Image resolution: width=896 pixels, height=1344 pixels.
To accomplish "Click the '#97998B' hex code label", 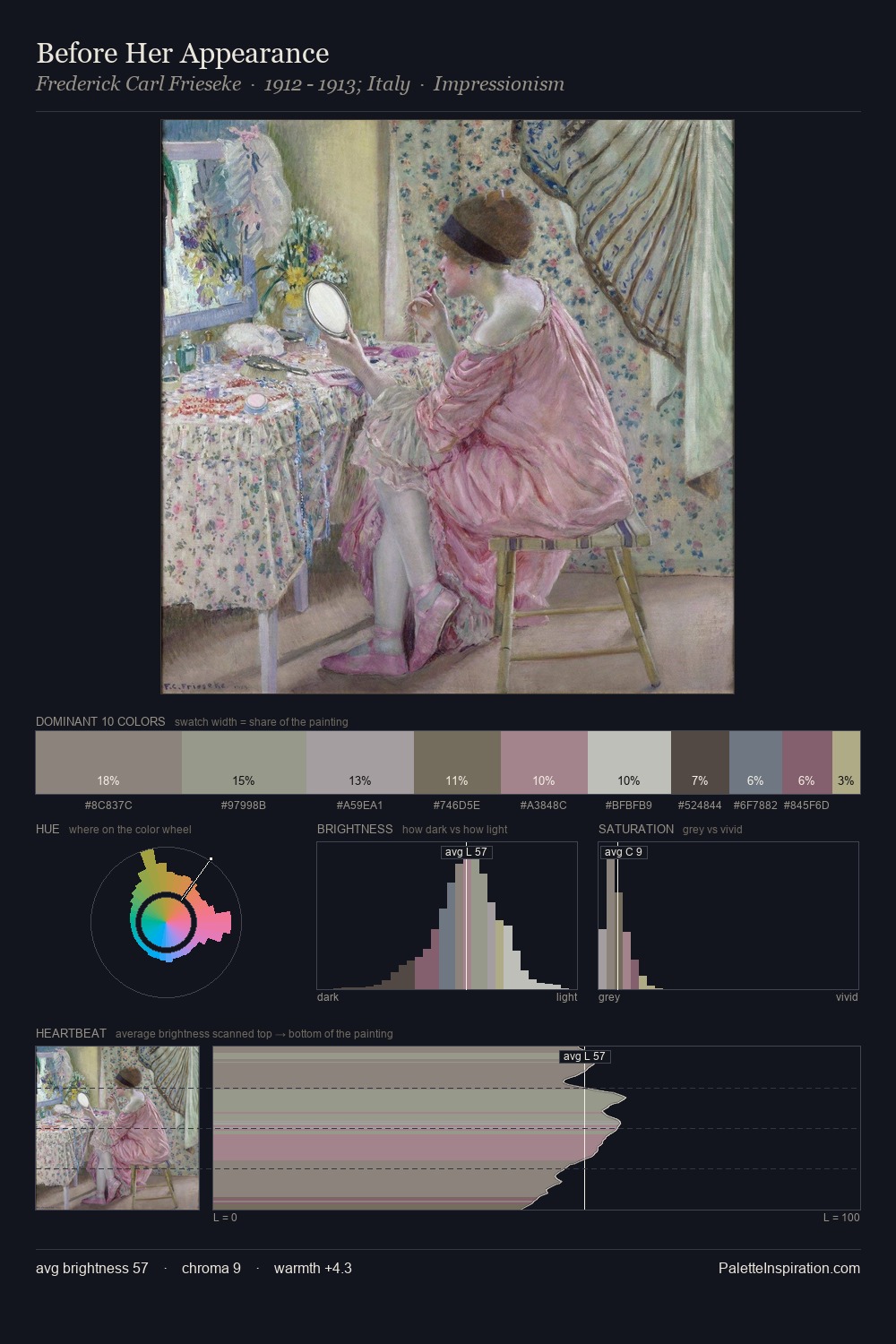I will click(x=244, y=806).
